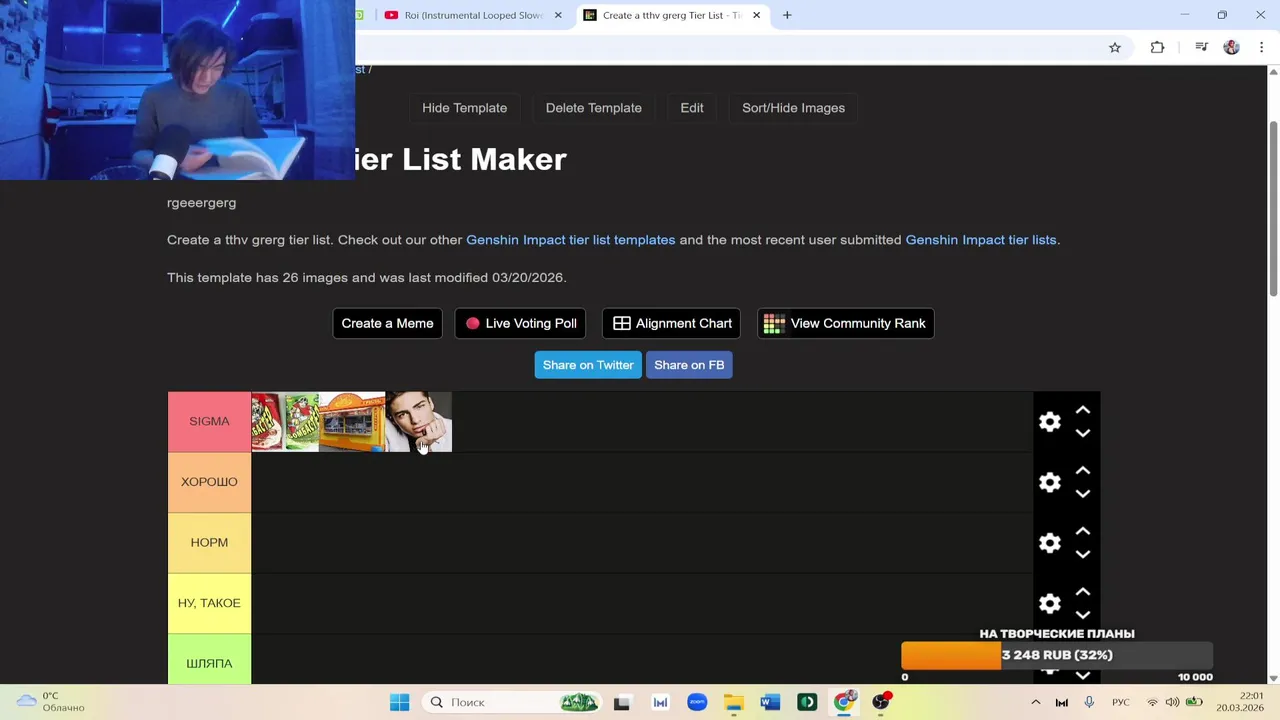Close the Roi Instrumental YouTube tab
The image size is (1280, 720).
(x=558, y=15)
